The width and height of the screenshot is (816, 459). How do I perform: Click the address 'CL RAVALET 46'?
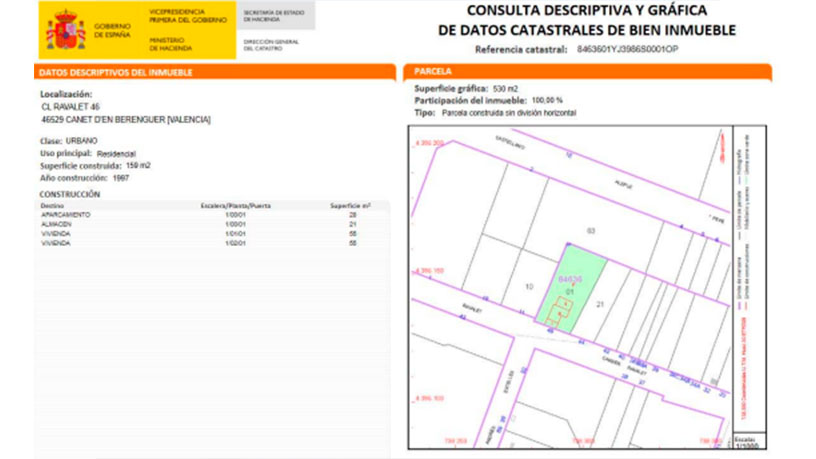pos(70,106)
